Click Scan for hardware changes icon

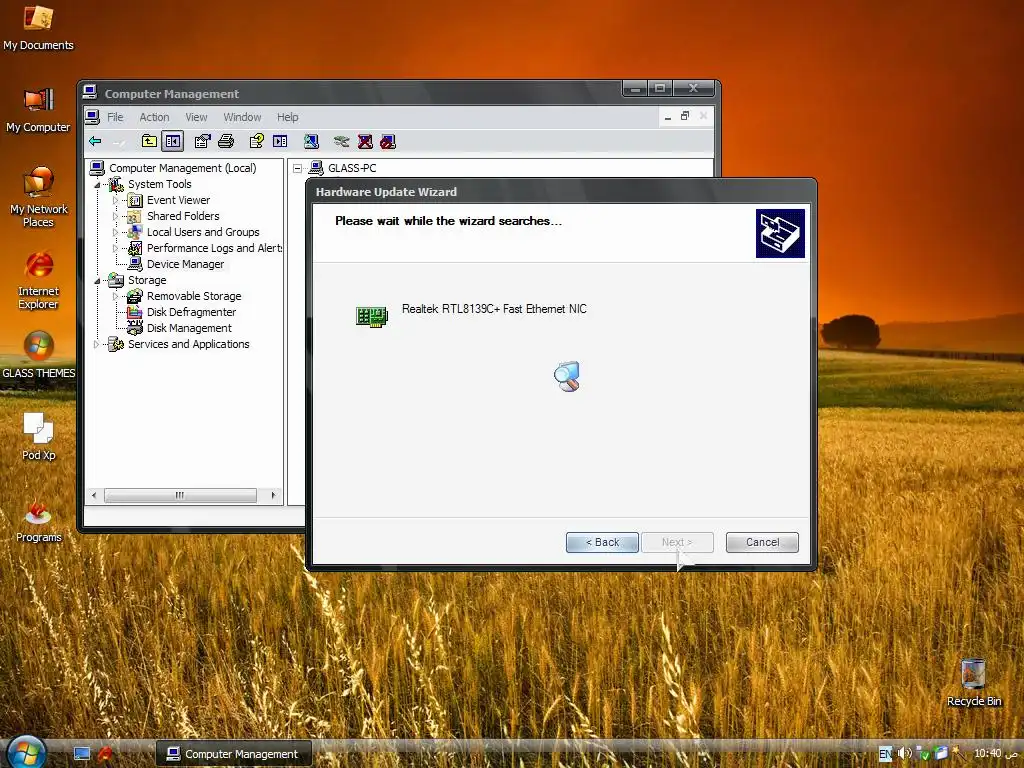click(x=311, y=141)
